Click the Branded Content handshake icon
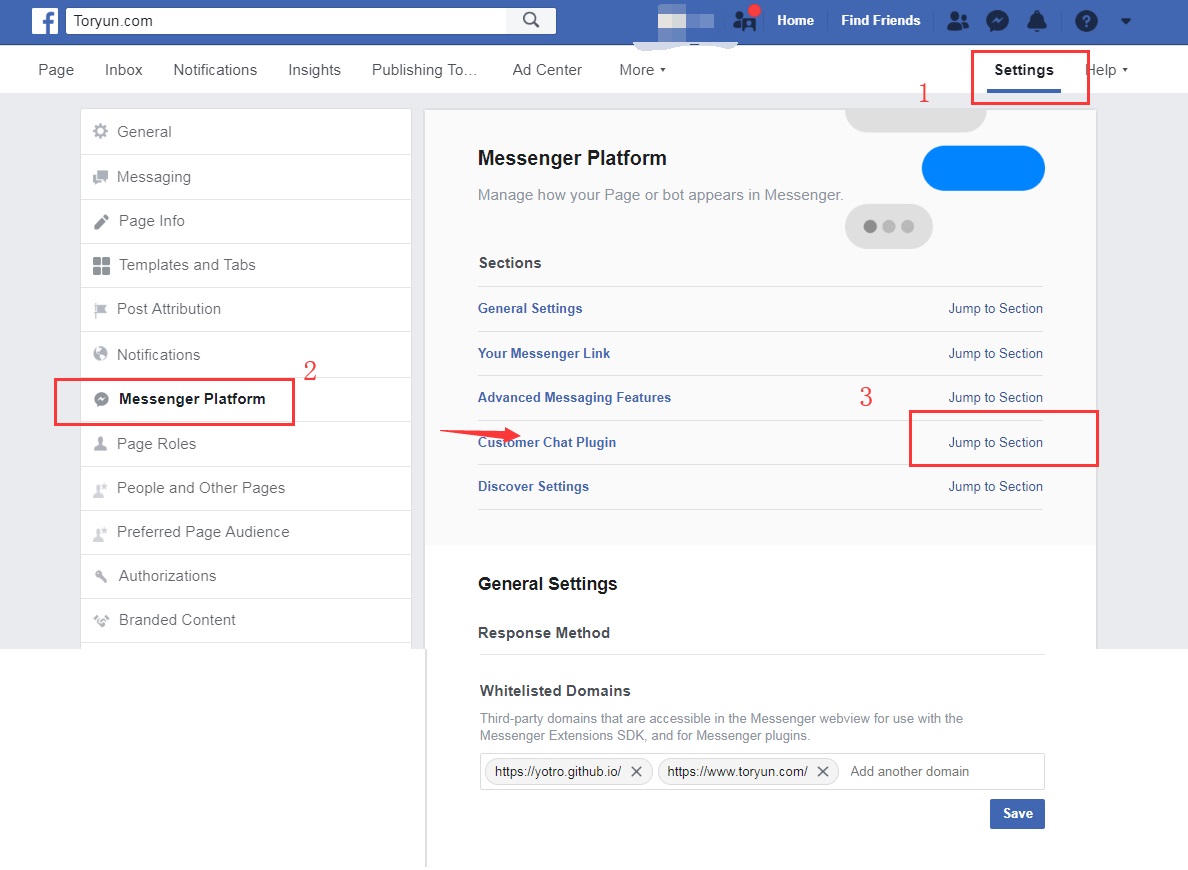The width and height of the screenshot is (1188, 870). (x=101, y=621)
